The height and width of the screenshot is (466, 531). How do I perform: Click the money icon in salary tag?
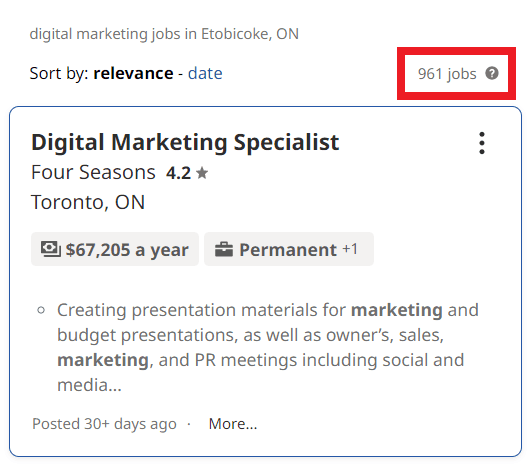(51, 249)
